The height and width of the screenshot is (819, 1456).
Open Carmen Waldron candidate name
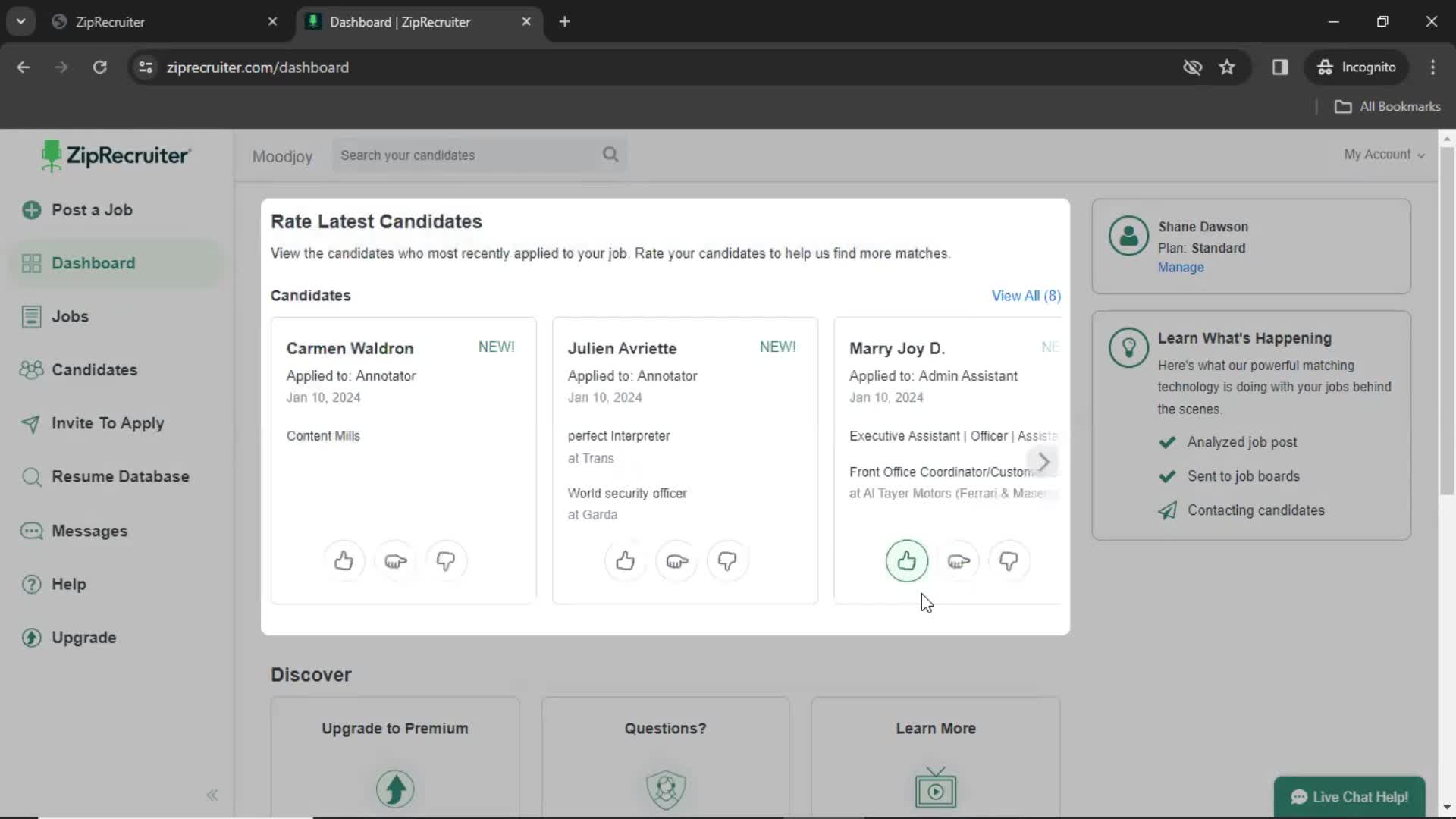point(350,349)
